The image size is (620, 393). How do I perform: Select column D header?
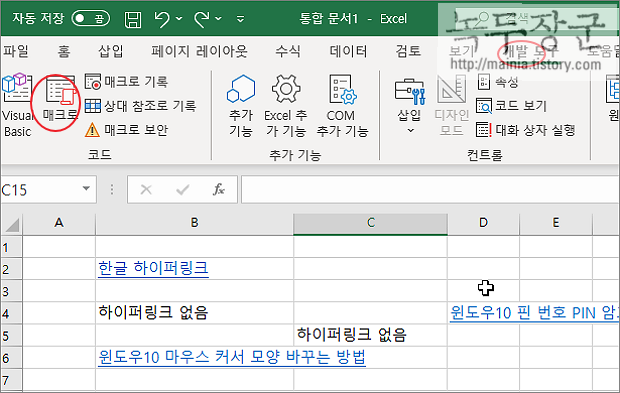tap(483, 223)
